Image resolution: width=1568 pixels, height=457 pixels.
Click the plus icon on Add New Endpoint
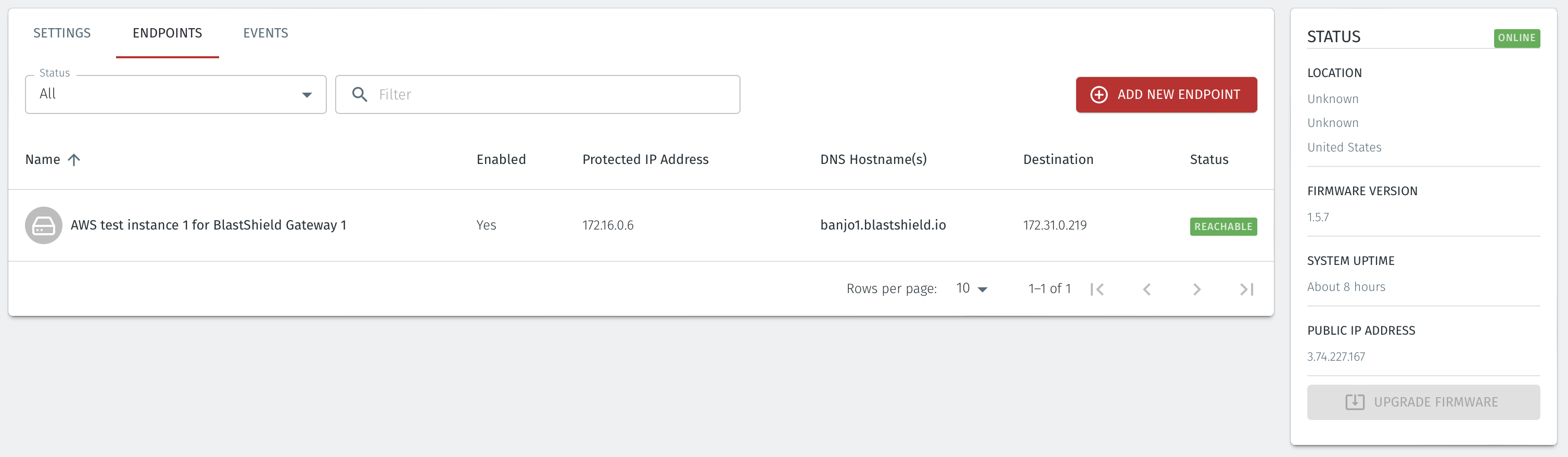1099,95
